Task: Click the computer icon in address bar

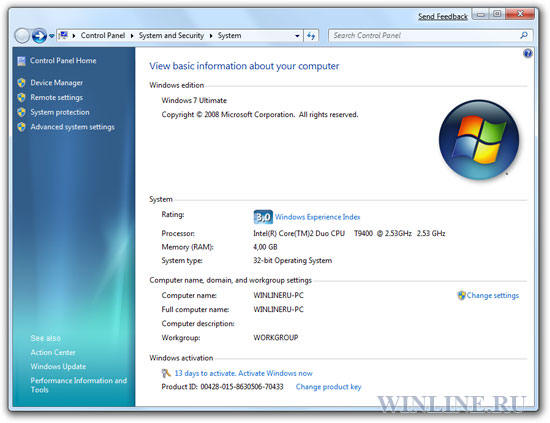Action: pos(63,35)
